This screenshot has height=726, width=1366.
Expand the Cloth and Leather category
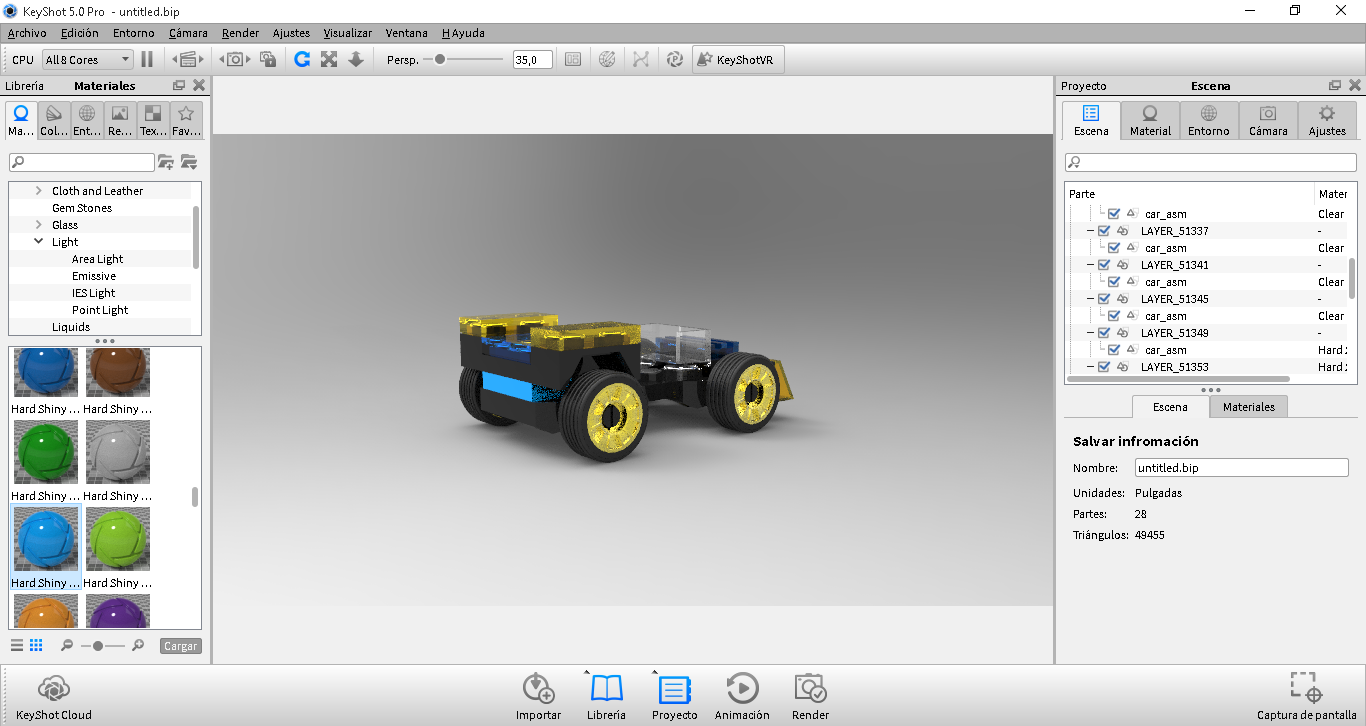coord(39,191)
